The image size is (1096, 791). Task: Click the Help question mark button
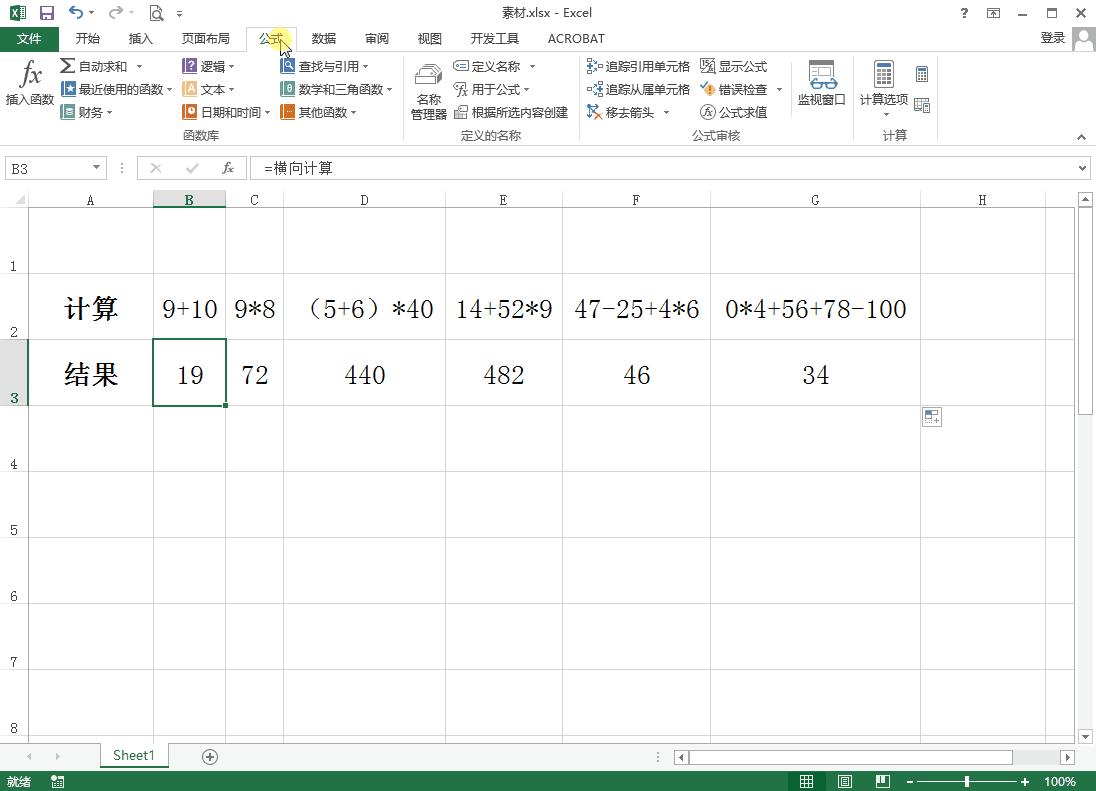click(x=965, y=13)
